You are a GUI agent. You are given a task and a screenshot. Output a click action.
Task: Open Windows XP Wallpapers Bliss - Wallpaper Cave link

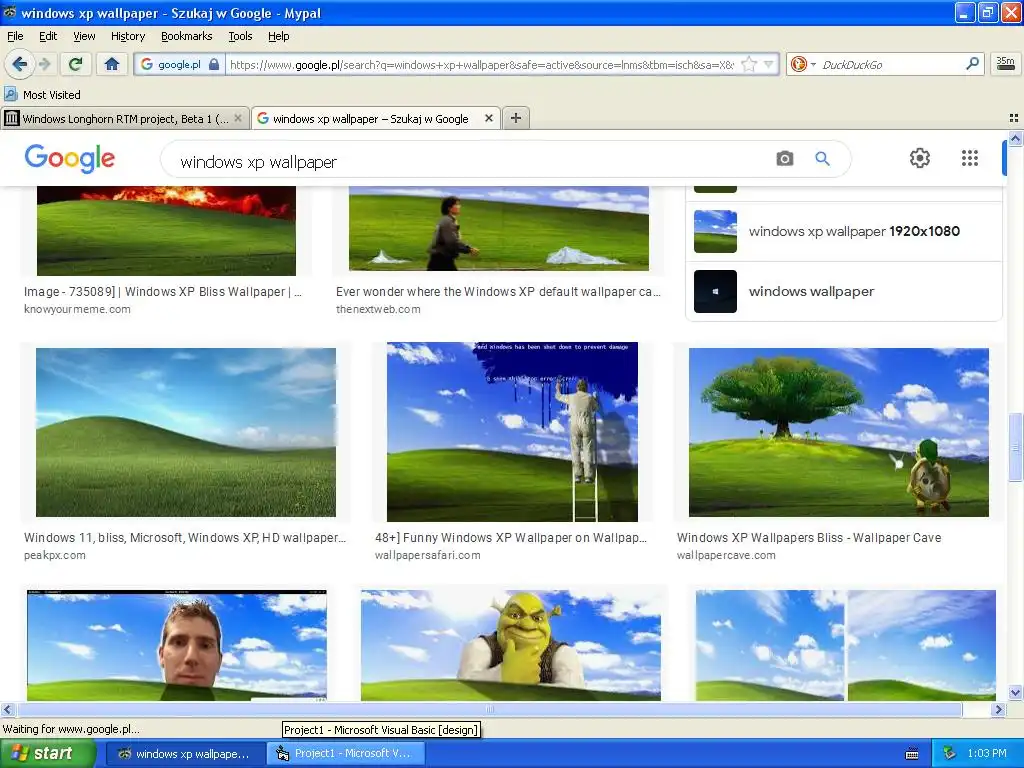[809, 537]
